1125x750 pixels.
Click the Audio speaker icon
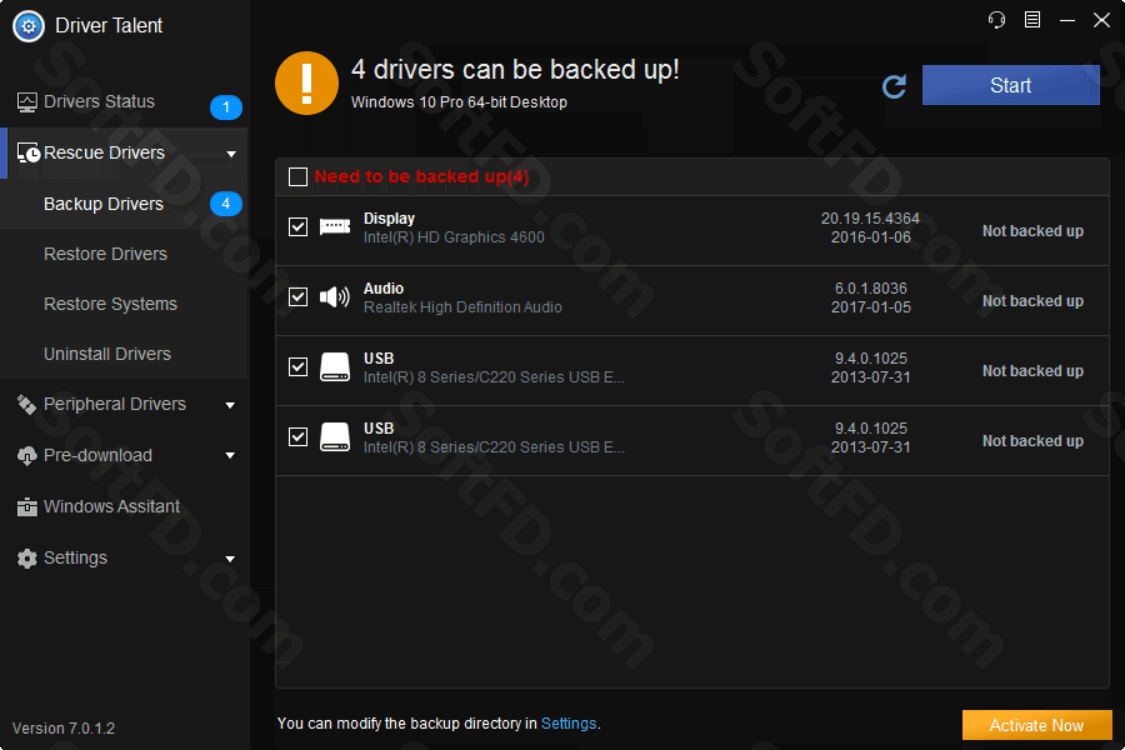334,296
